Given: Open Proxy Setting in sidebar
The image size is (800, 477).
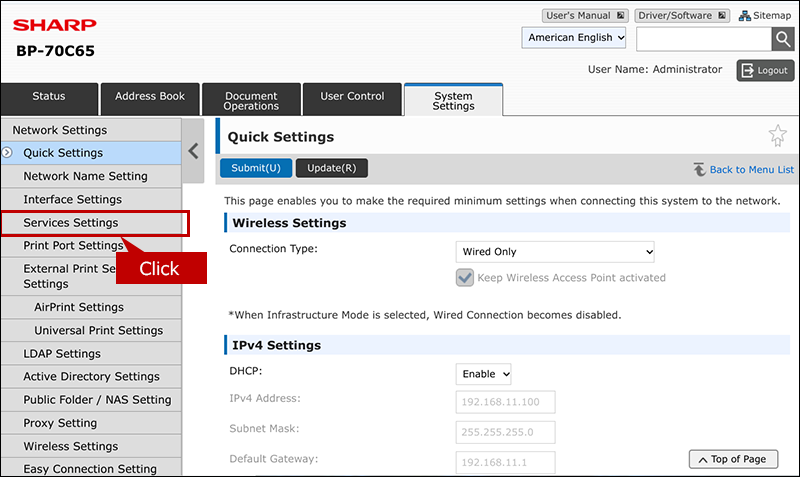Looking at the screenshot, I should pyautogui.click(x=91, y=423).
